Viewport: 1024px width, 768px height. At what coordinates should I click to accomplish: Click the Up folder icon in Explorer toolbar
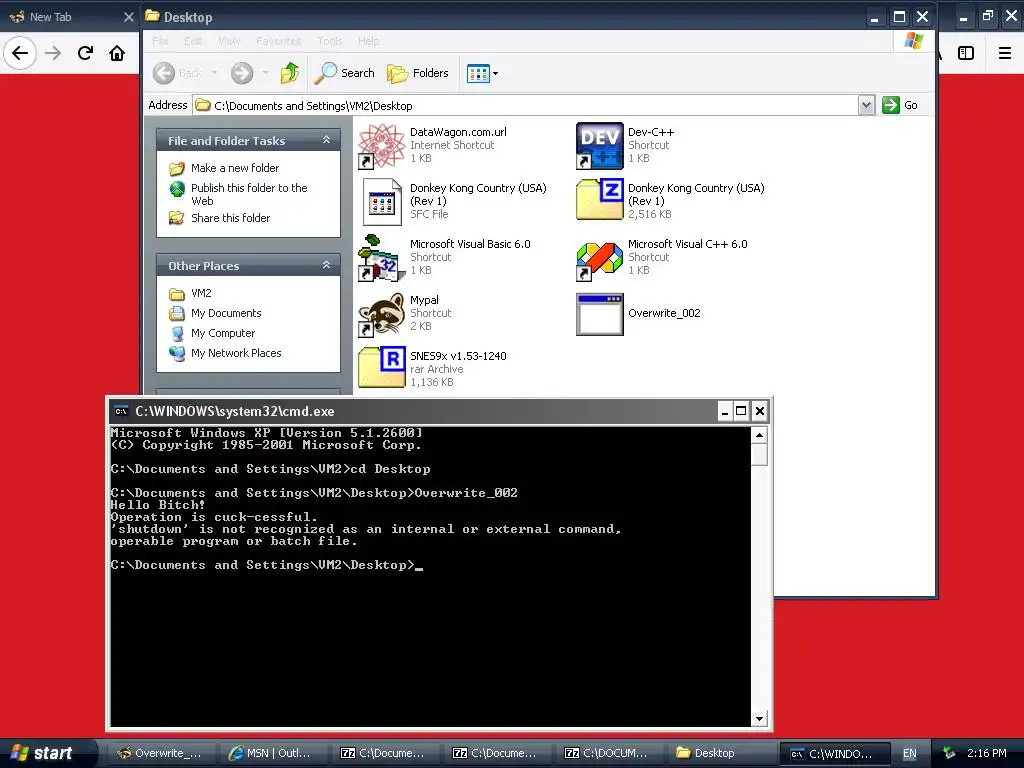point(290,73)
